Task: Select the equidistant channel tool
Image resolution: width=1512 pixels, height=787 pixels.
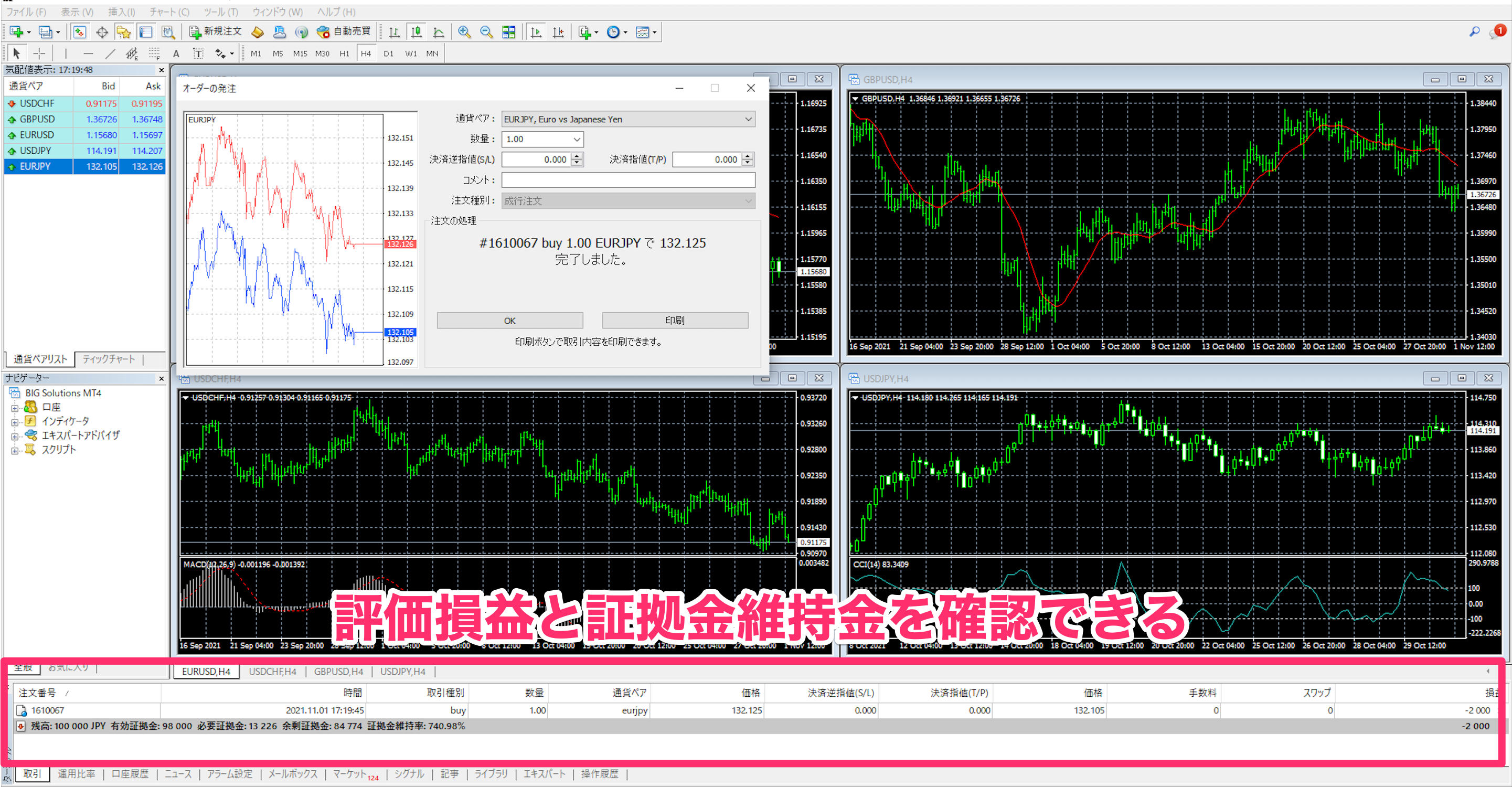Action: pos(132,54)
